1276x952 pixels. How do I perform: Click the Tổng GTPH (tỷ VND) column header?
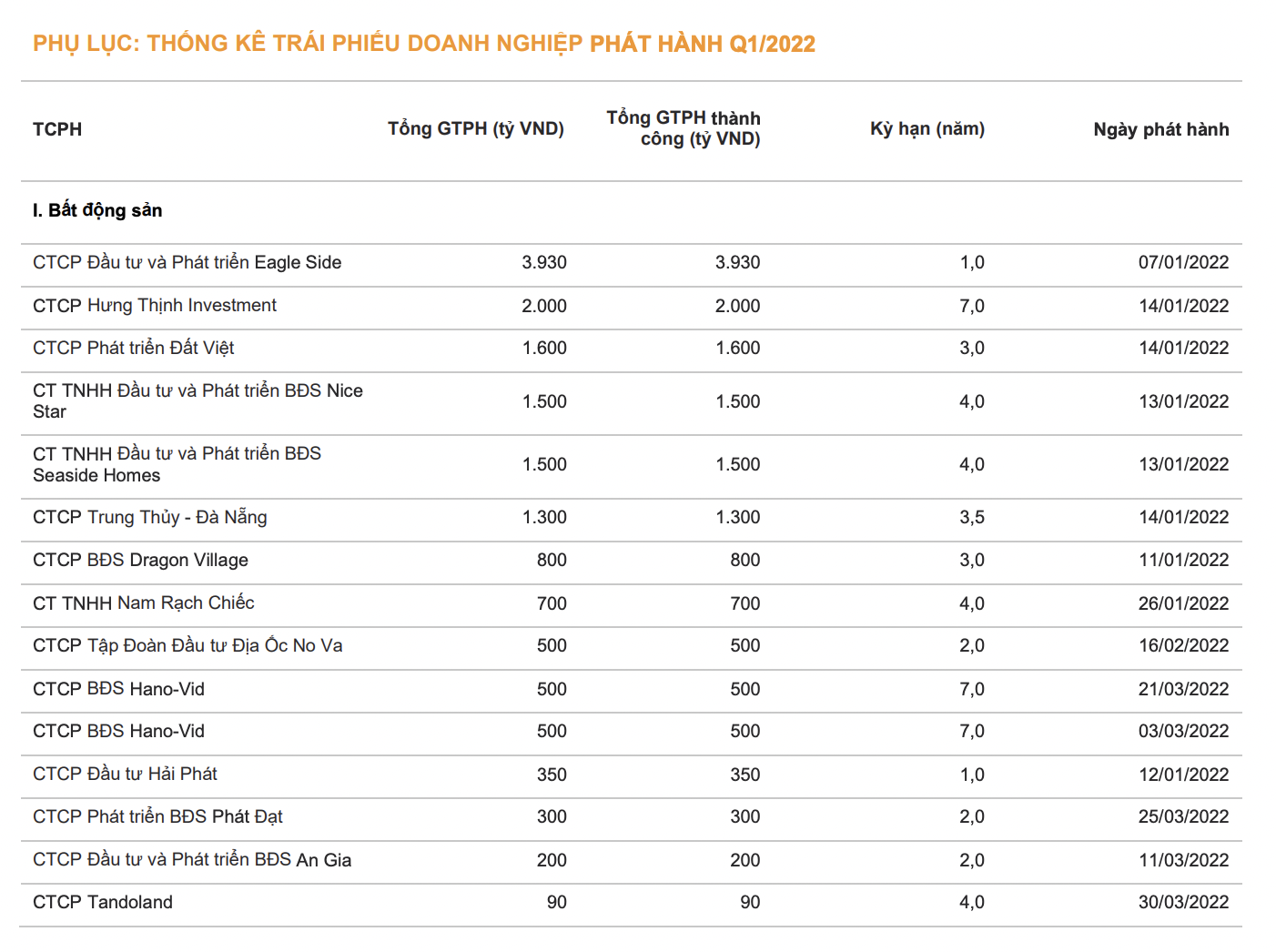(475, 129)
